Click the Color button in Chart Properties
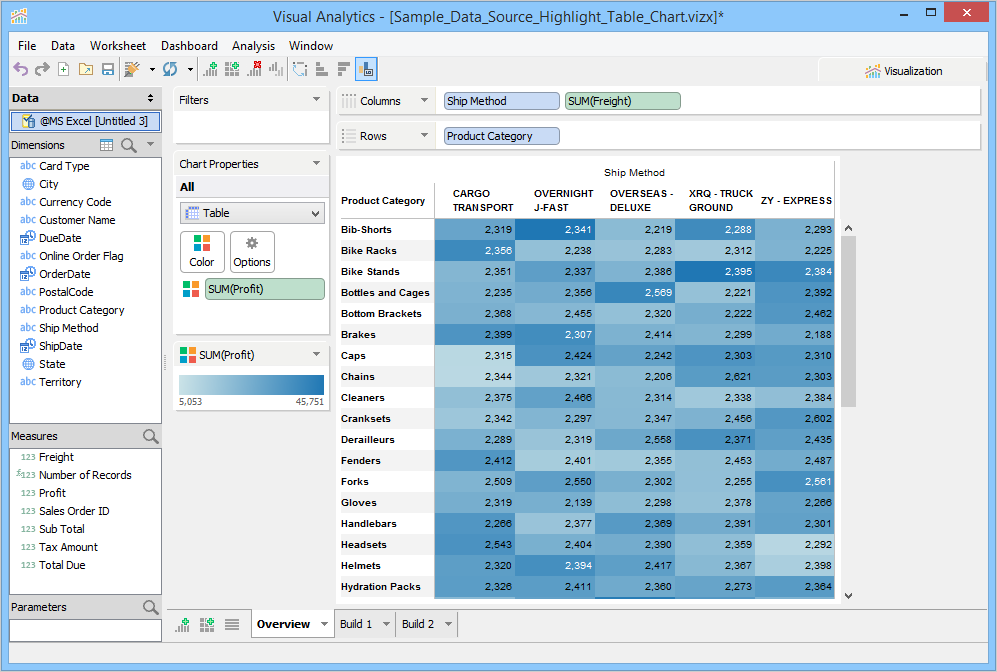The image size is (997, 672). [x=202, y=251]
